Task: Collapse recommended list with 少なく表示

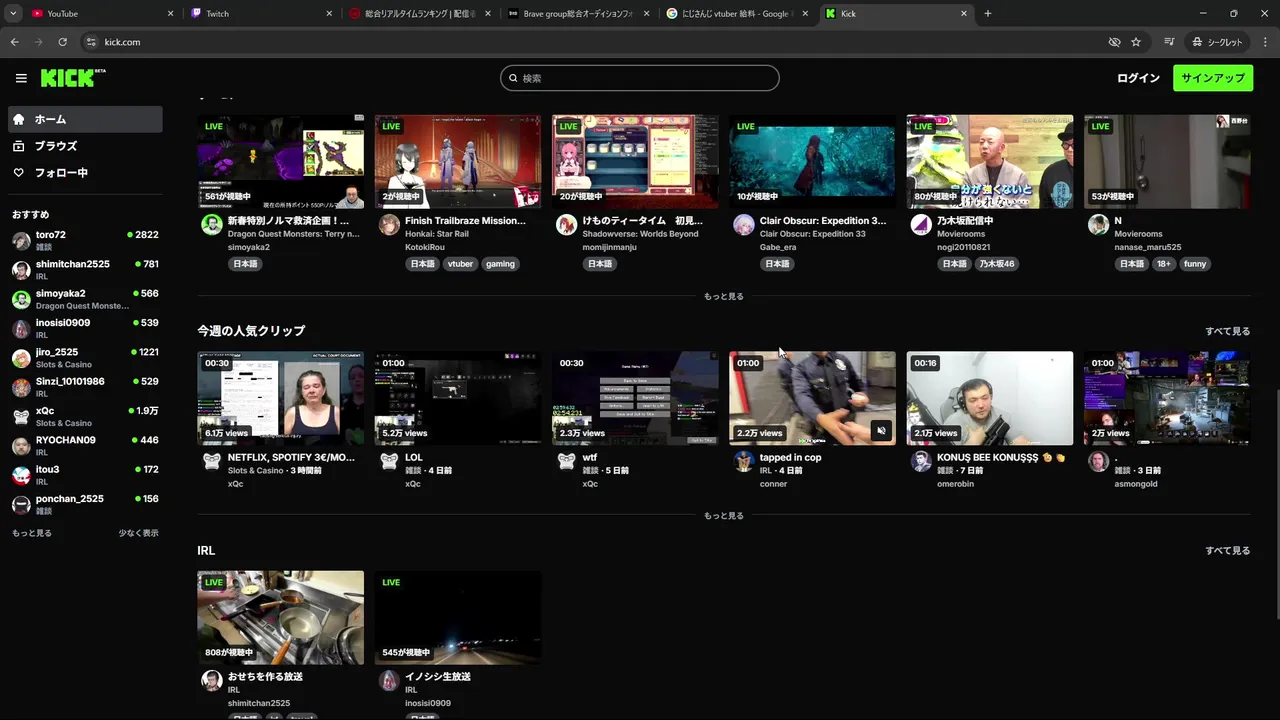Action: pyautogui.click(x=138, y=533)
